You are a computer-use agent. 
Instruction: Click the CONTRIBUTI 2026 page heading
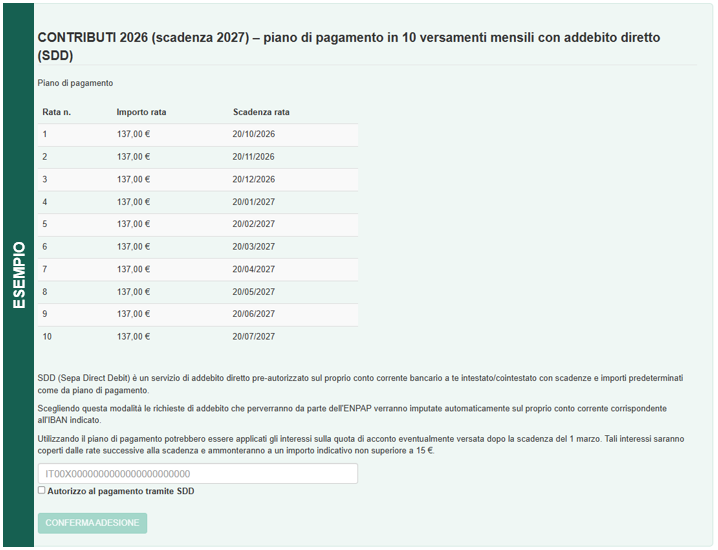[348, 46]
